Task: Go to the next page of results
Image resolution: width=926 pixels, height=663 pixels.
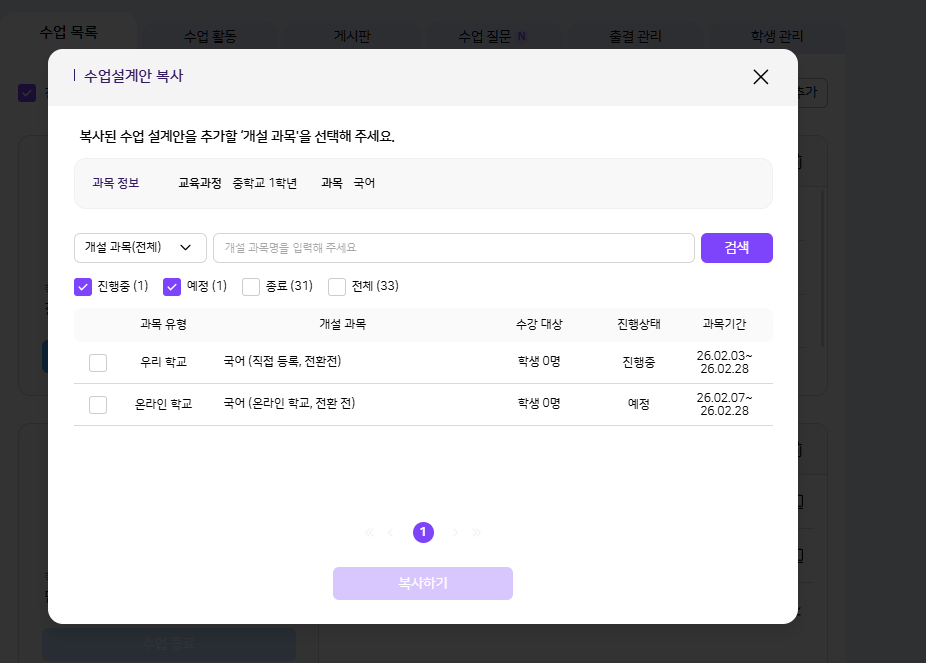Action: (x=455, y=532)
